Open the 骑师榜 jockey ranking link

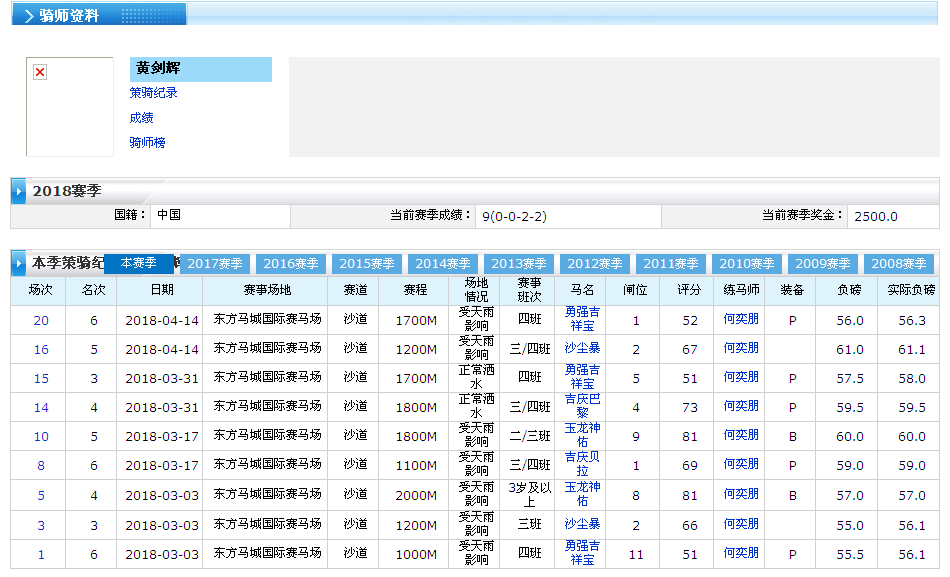click(147, 143)
